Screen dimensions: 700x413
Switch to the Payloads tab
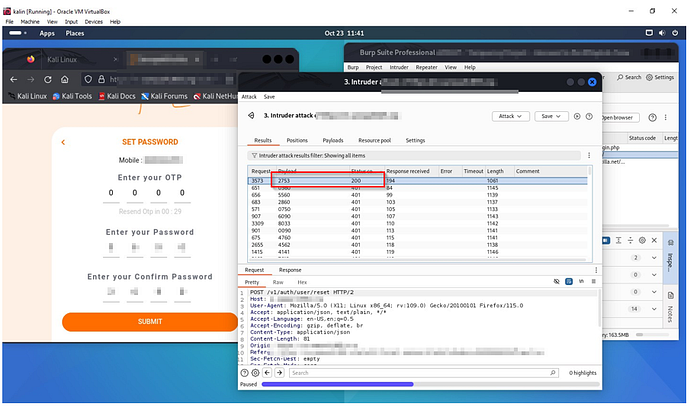tap(333, 140)
